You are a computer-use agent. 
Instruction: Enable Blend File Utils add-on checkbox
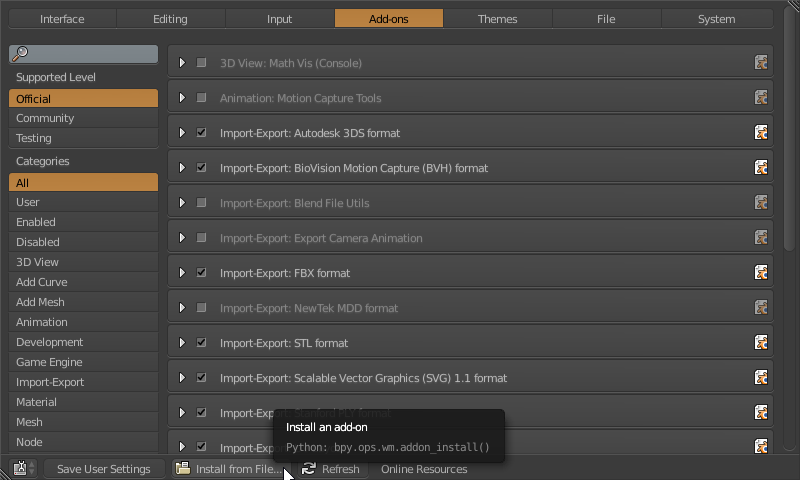point(202,203)
